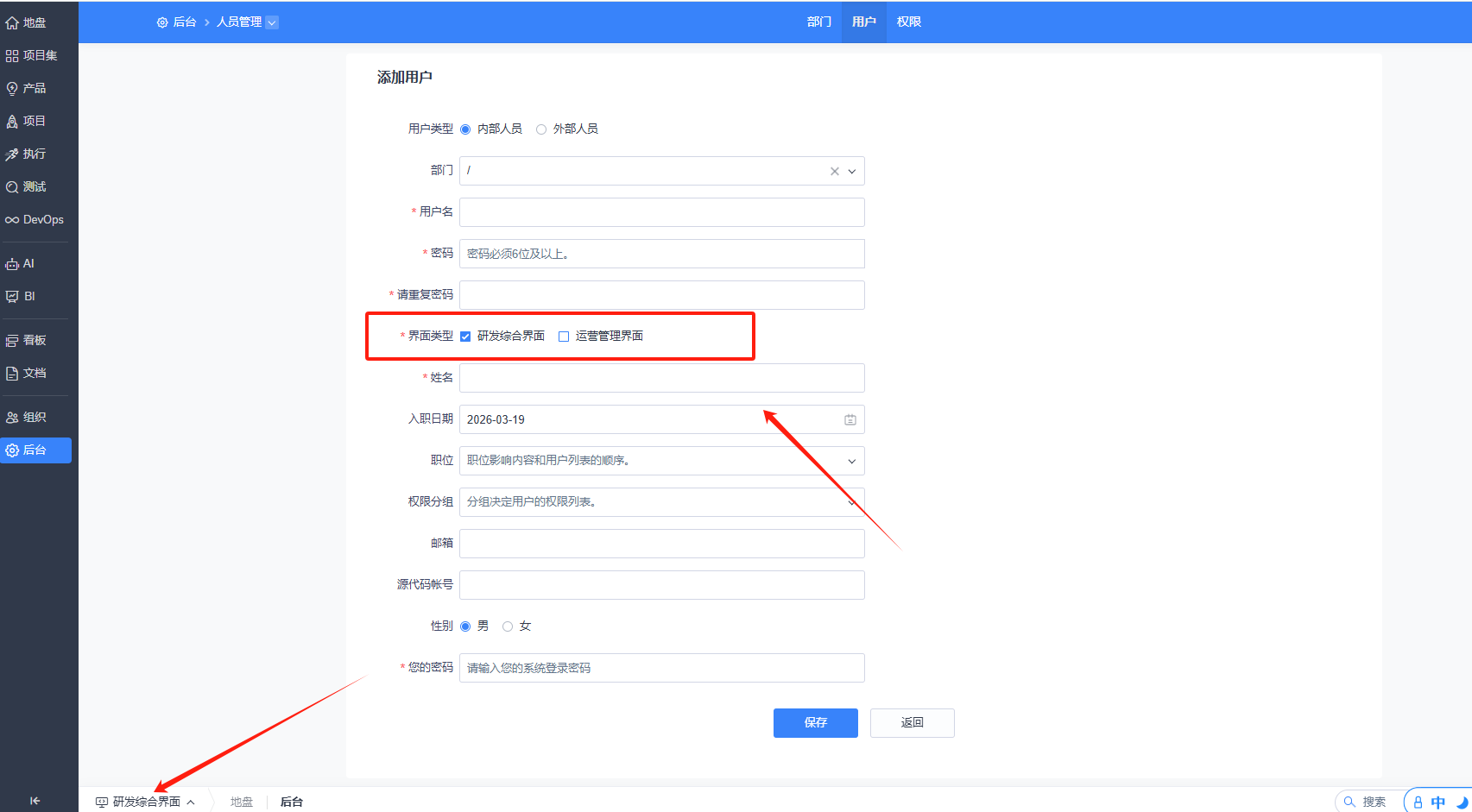The height and width of the screenshot is (812, 1472).
Task: Click the 地盘 tab in bottom bar
Action: coord(242,802)
